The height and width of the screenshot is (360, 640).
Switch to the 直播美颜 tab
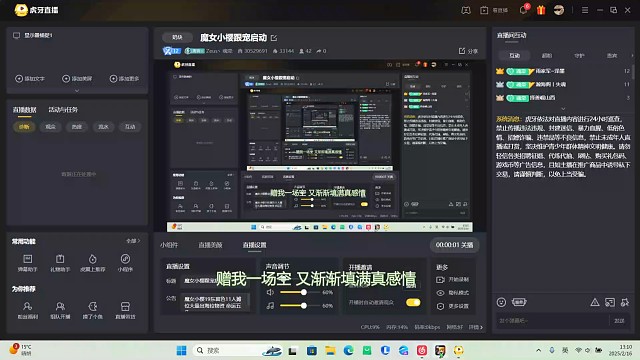[210, 245]
